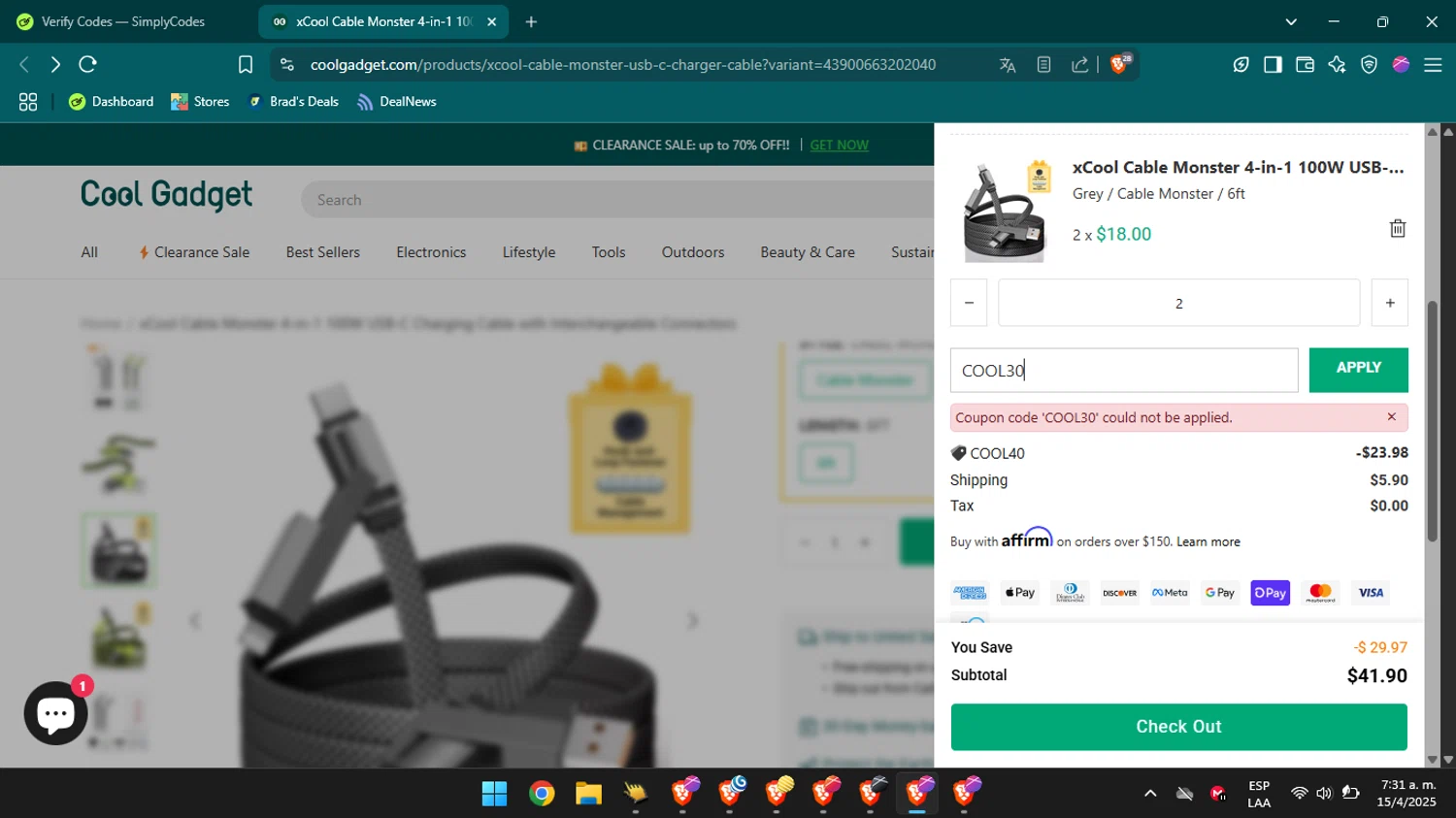1456x818 pixels.
Task: Click GET NOW clearance link
Action: point(840,146)
